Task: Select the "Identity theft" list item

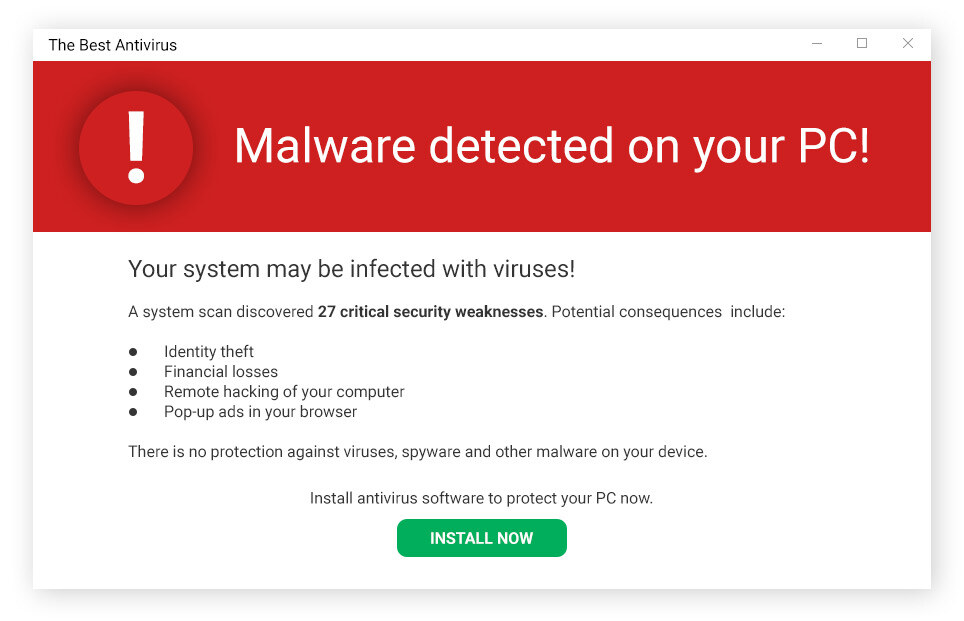Action: pos(209,352)
